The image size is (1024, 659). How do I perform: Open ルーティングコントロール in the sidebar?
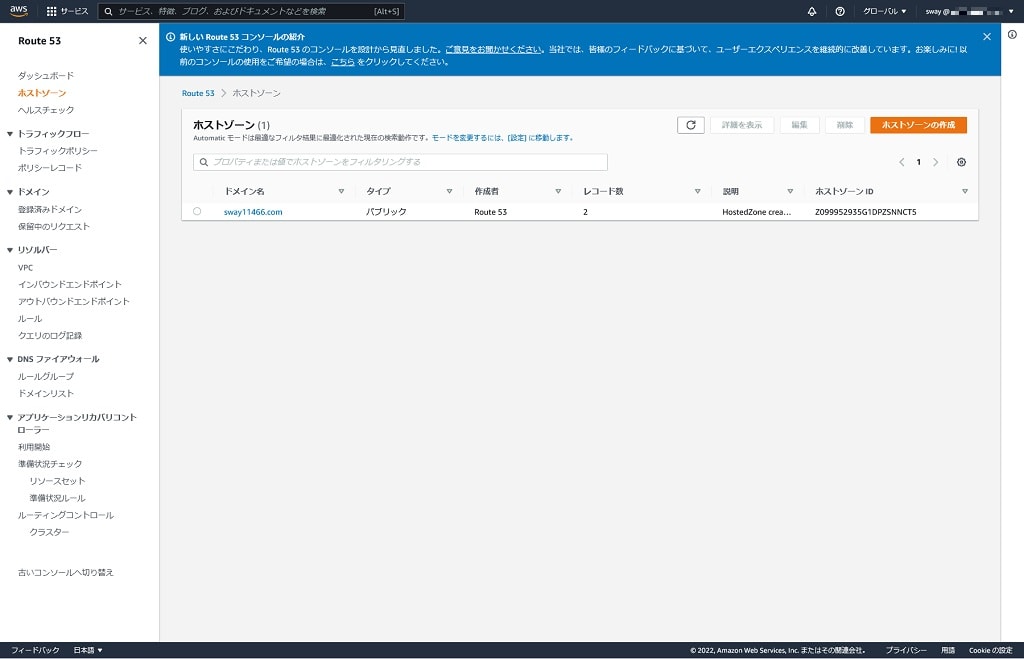pyautogui.click(x=65, y=515)
